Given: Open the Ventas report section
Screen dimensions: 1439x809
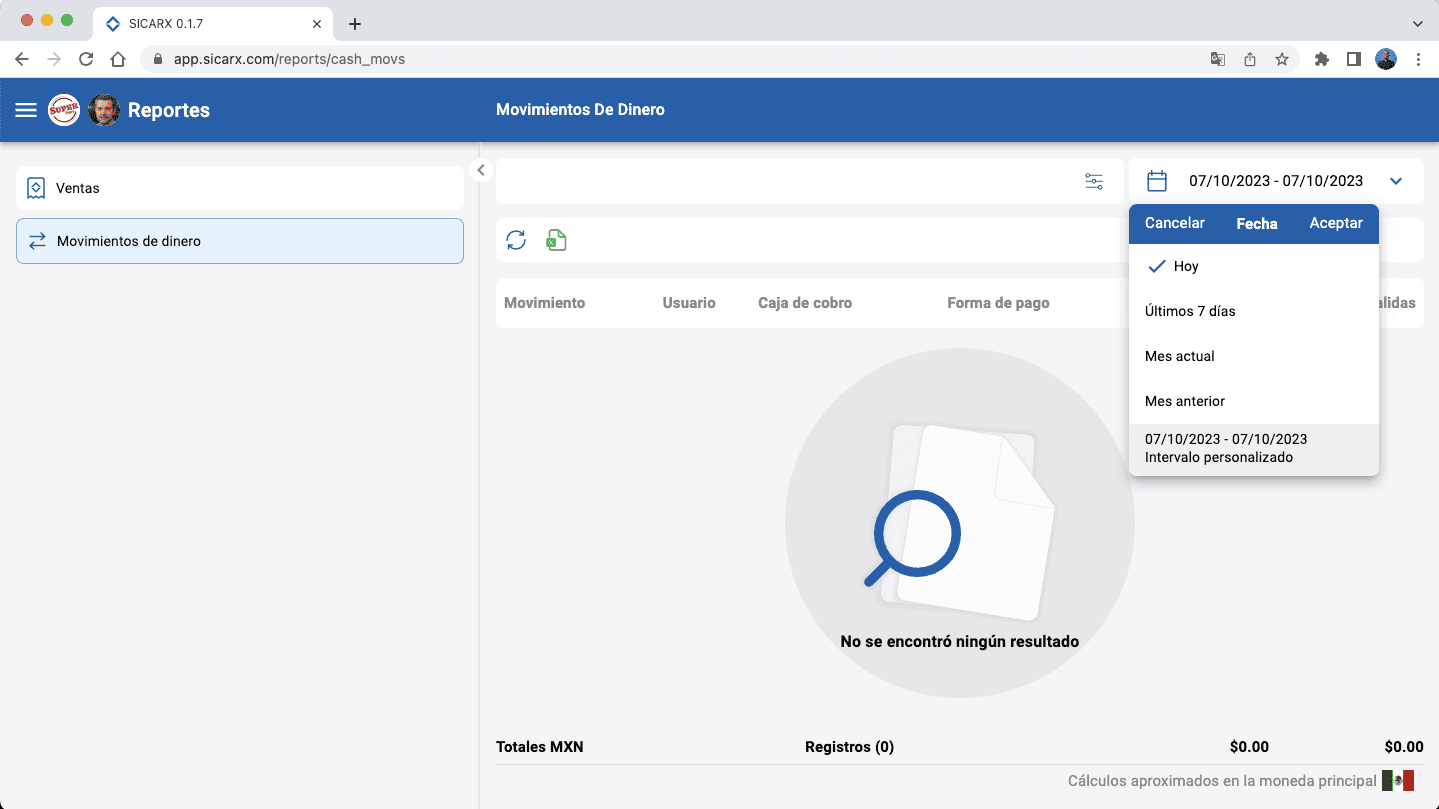Looking at the screenshot, I should click(x=240, y=188).
